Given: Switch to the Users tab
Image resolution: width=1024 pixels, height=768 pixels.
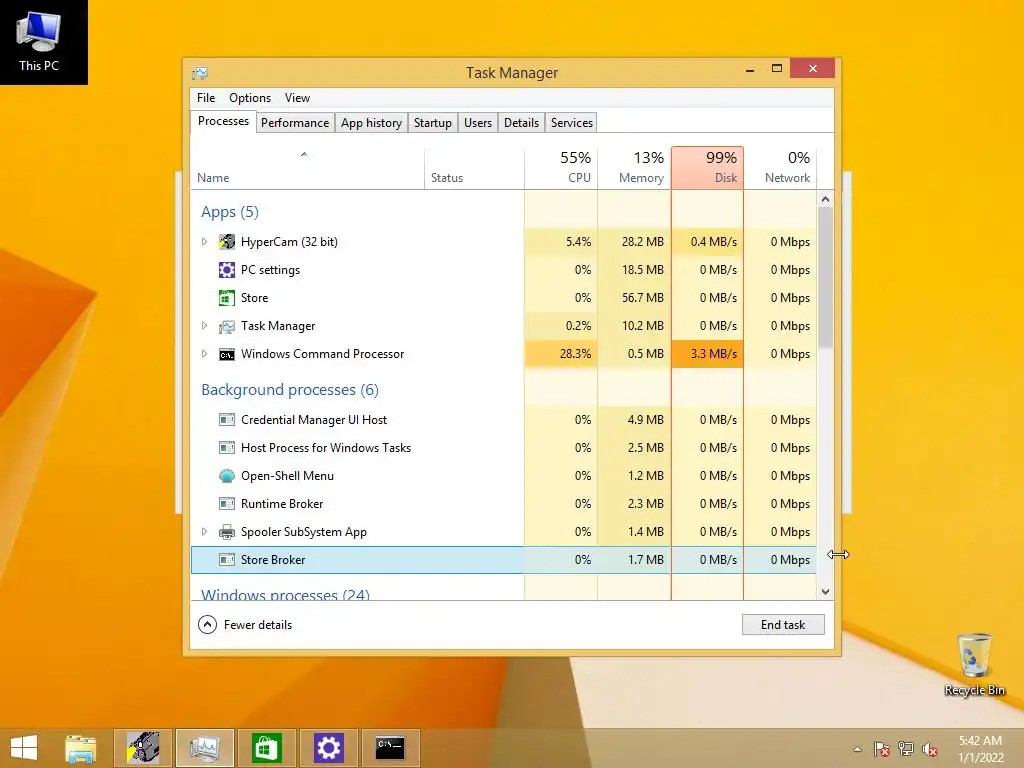Looking at the screenshot, I should [x=477, y=123].
